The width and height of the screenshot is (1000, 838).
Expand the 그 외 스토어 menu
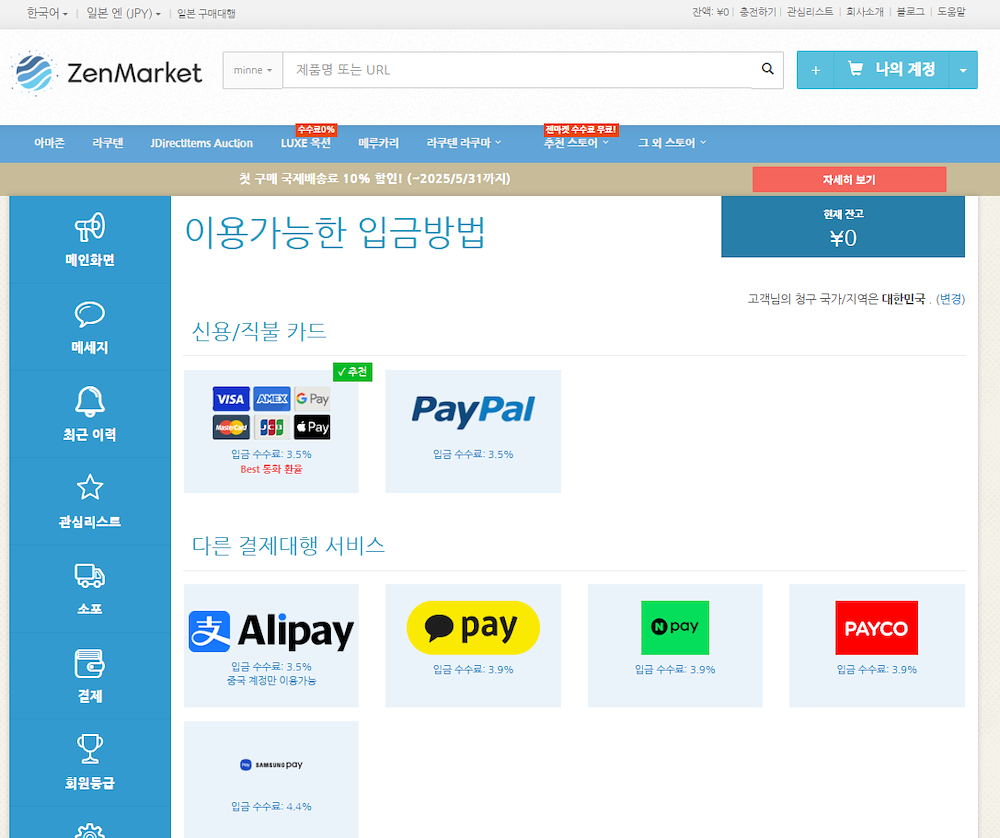[x=672, y=143]
